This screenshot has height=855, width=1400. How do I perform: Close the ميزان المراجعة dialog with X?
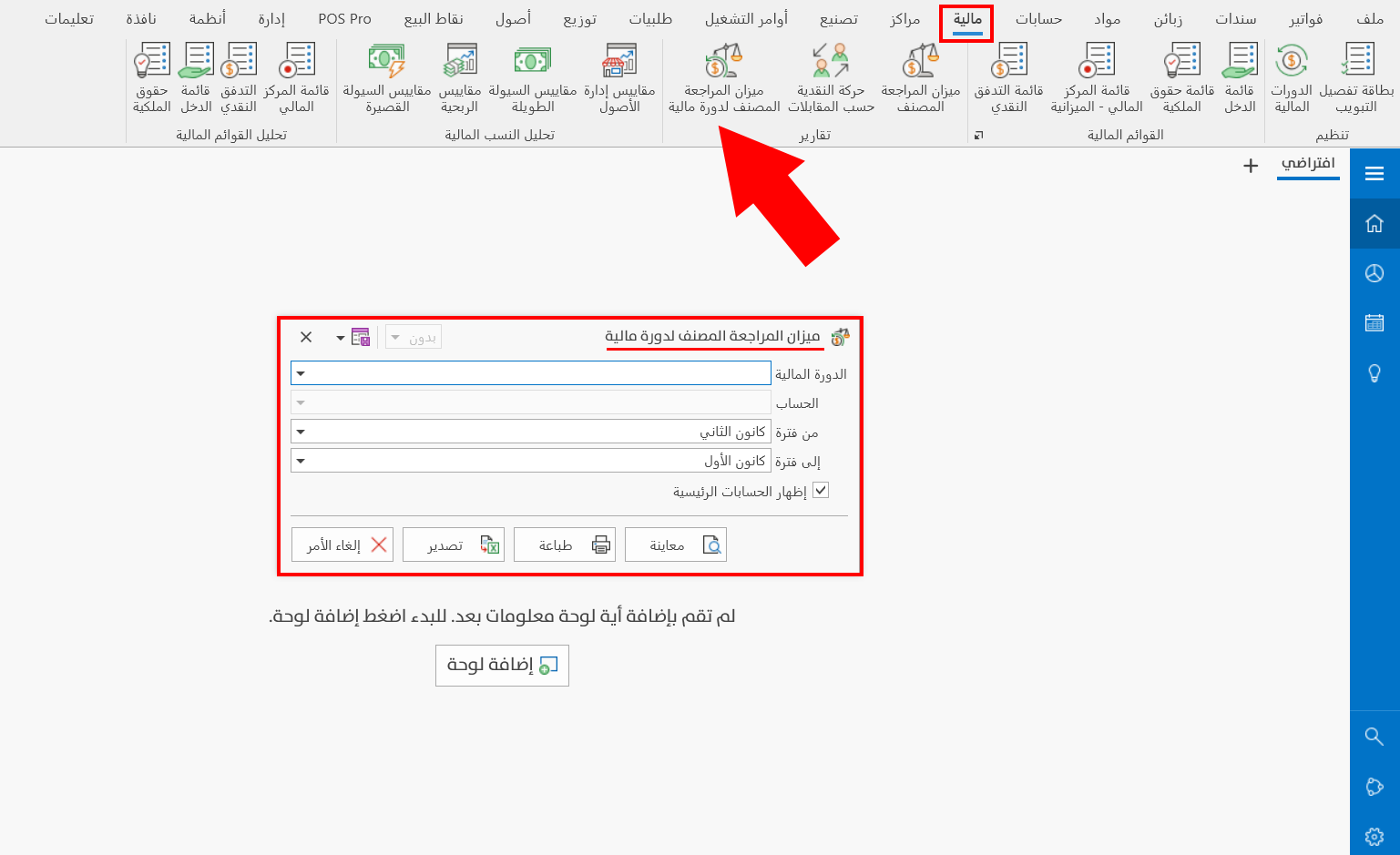(306, 337)
